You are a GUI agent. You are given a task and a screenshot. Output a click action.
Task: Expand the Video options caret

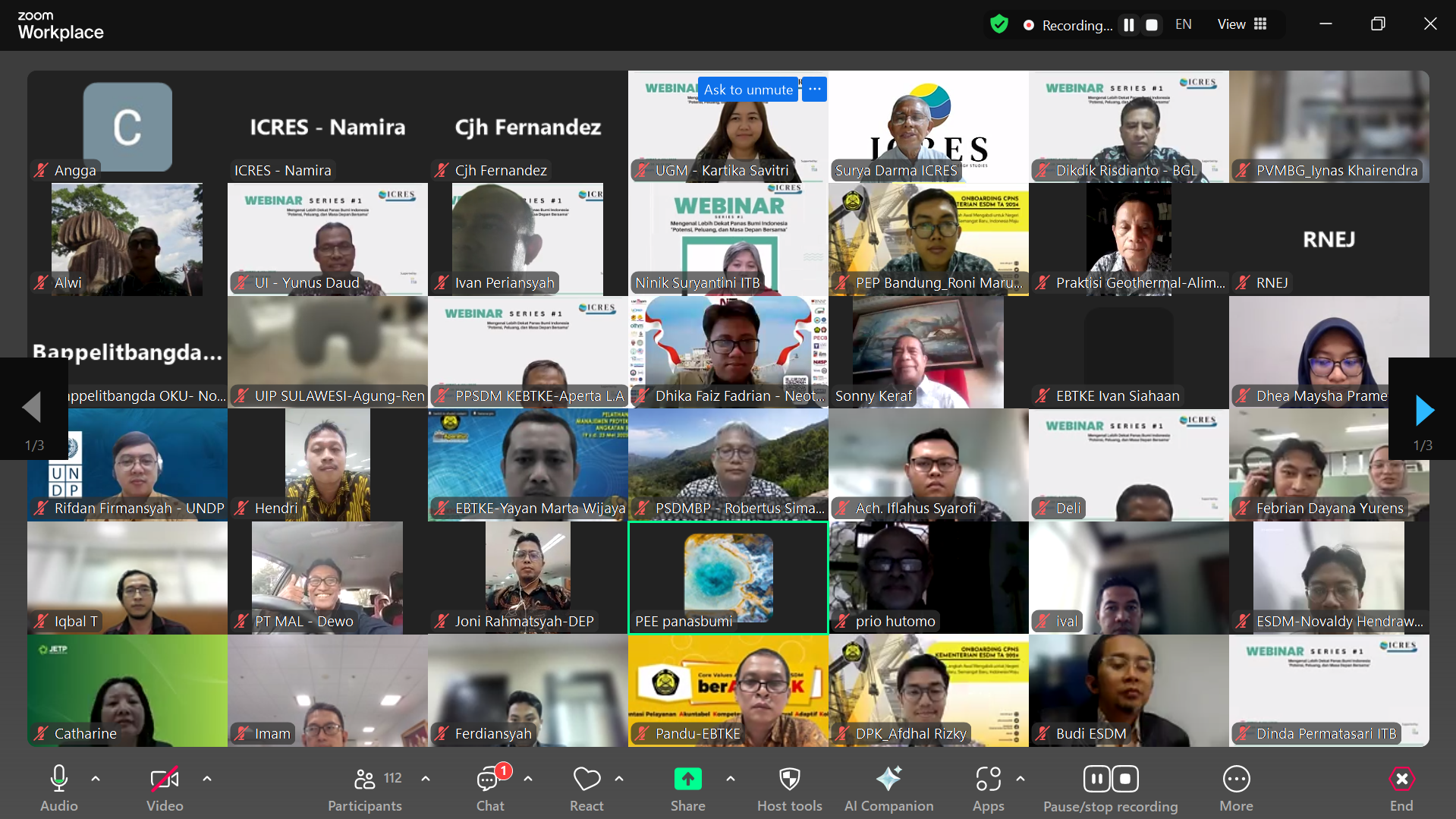pyautogui.click(x=207, y=779)
